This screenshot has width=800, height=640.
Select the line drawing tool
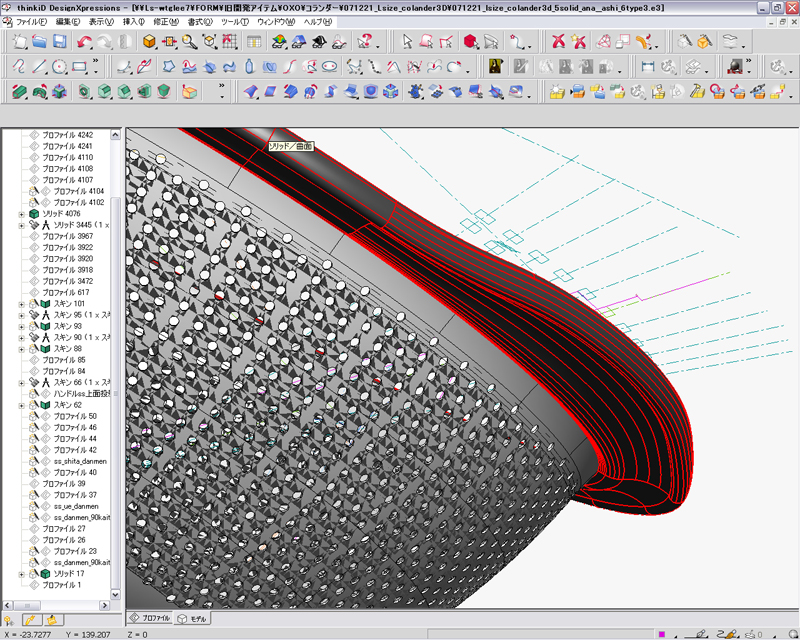click(39, 66)
